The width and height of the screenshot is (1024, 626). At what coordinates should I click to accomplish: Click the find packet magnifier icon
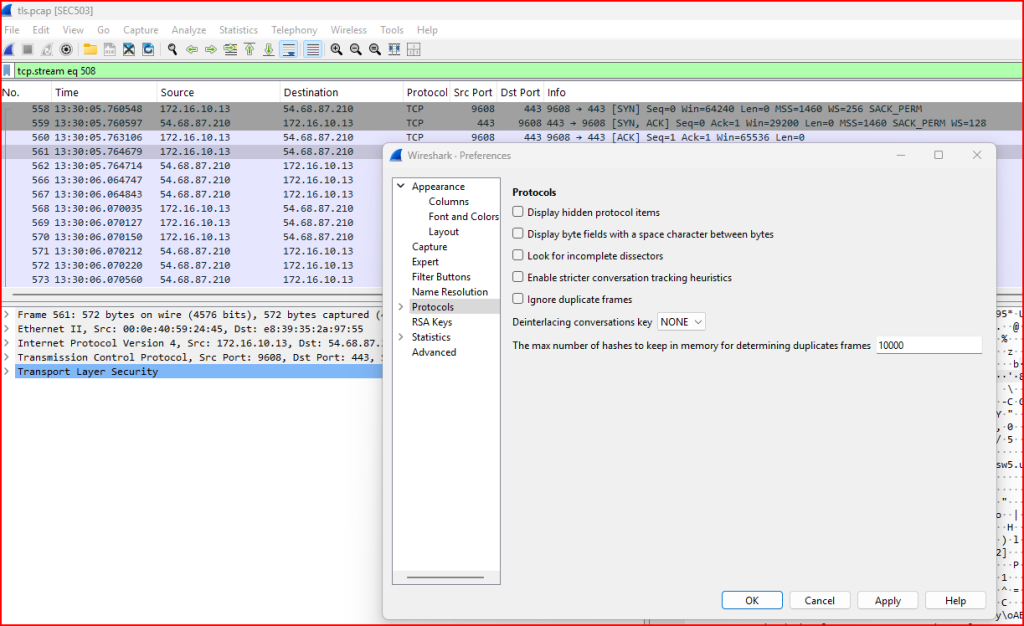(x=172, y=50)
